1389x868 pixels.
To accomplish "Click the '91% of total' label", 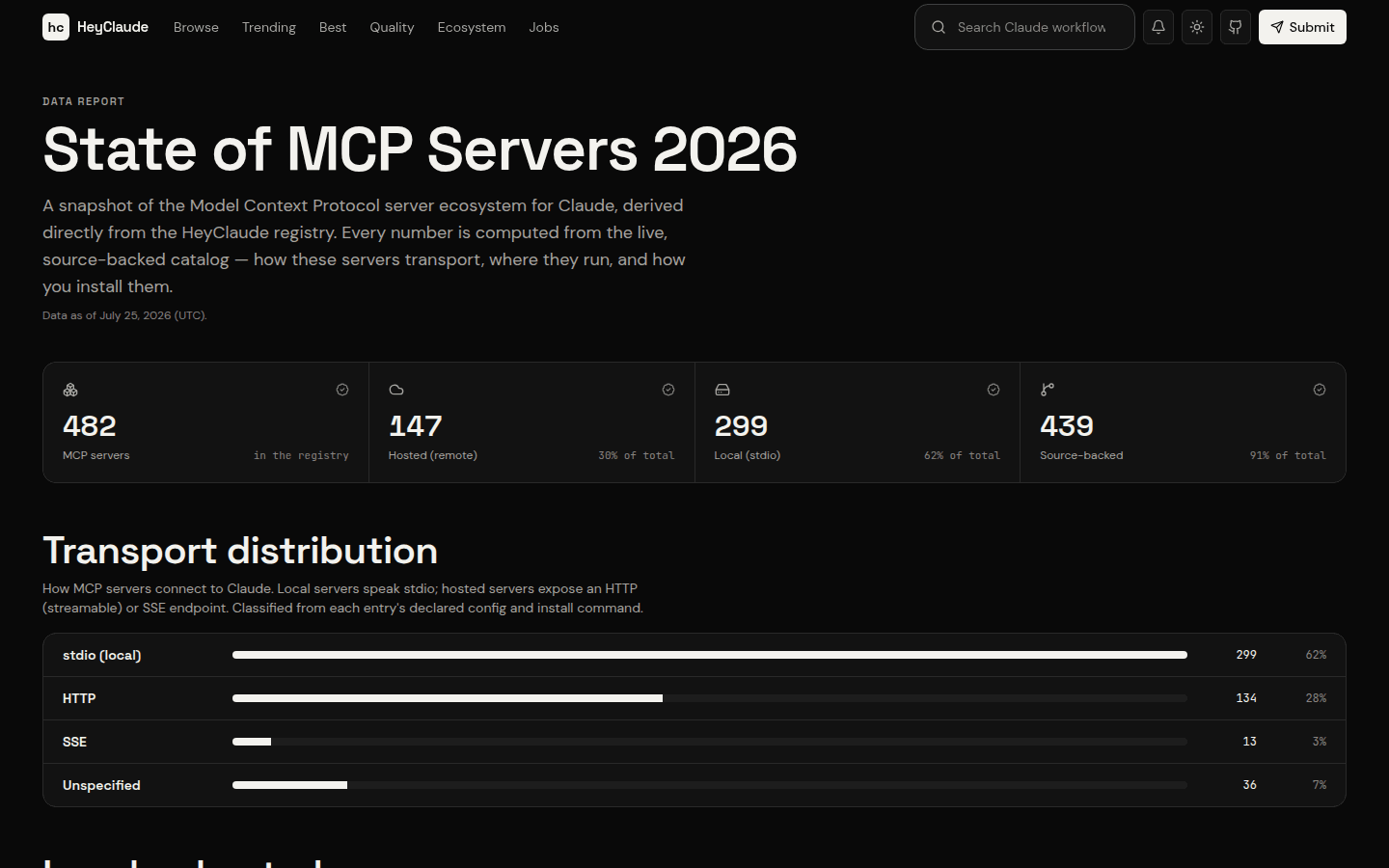I will [1288, 455].
